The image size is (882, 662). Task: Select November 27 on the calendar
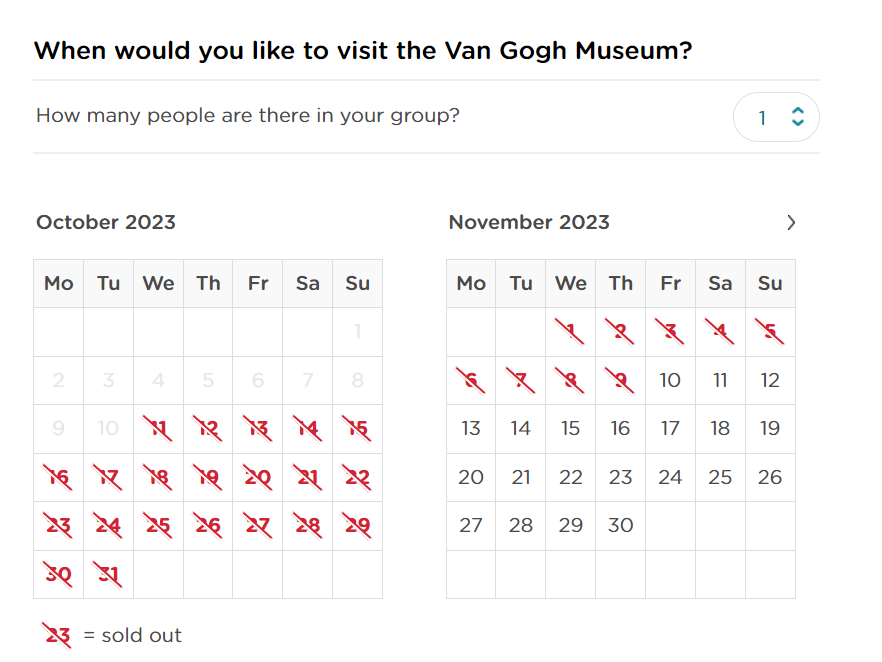[471, 525]
